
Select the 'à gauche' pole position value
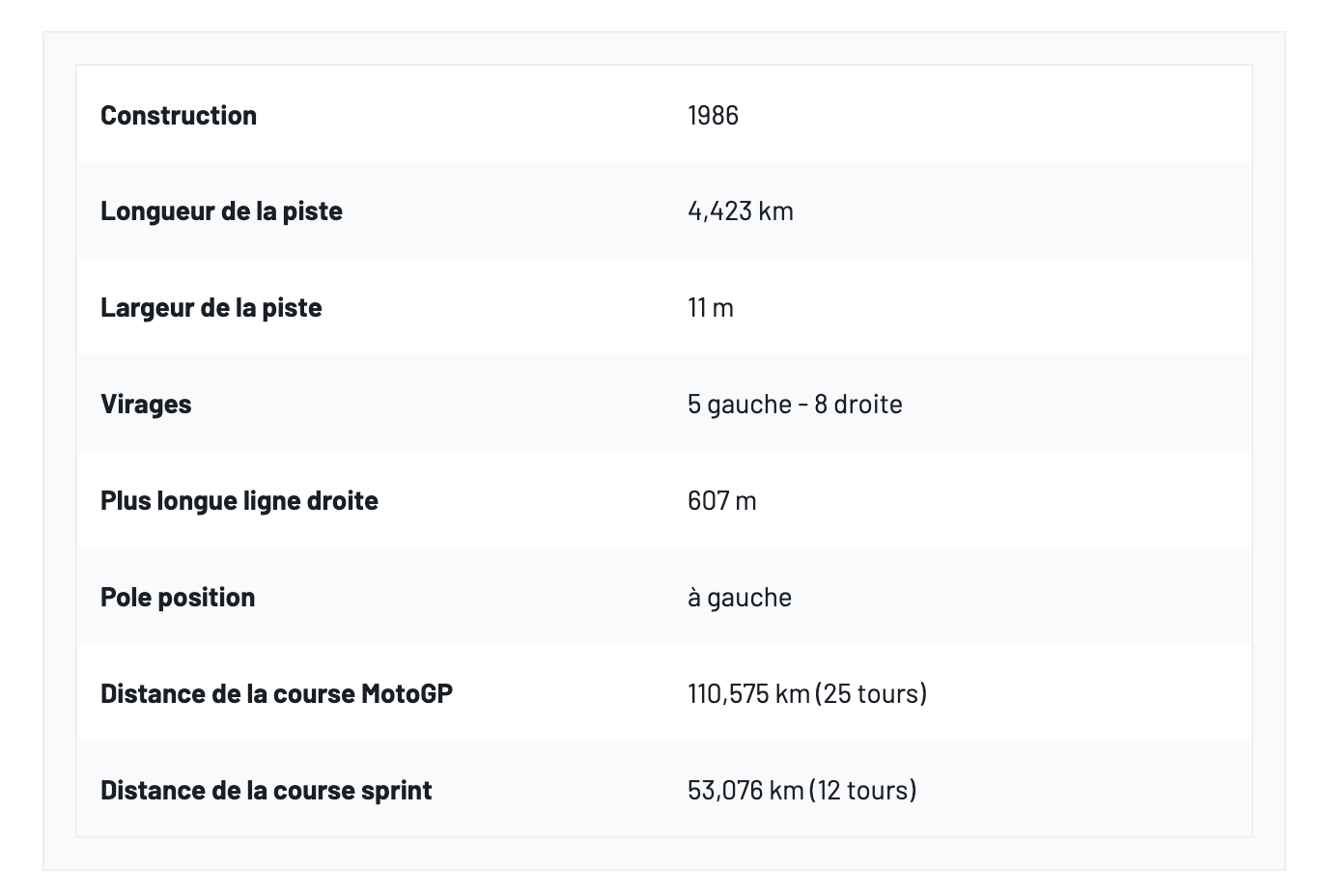739,597
